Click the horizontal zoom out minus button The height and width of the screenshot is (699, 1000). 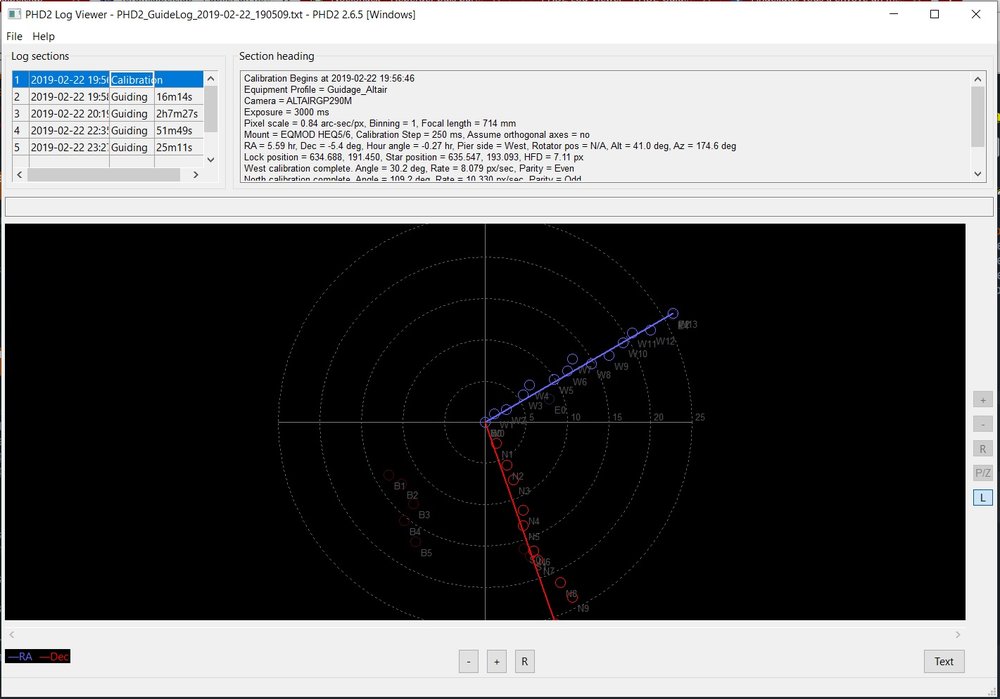468,661
